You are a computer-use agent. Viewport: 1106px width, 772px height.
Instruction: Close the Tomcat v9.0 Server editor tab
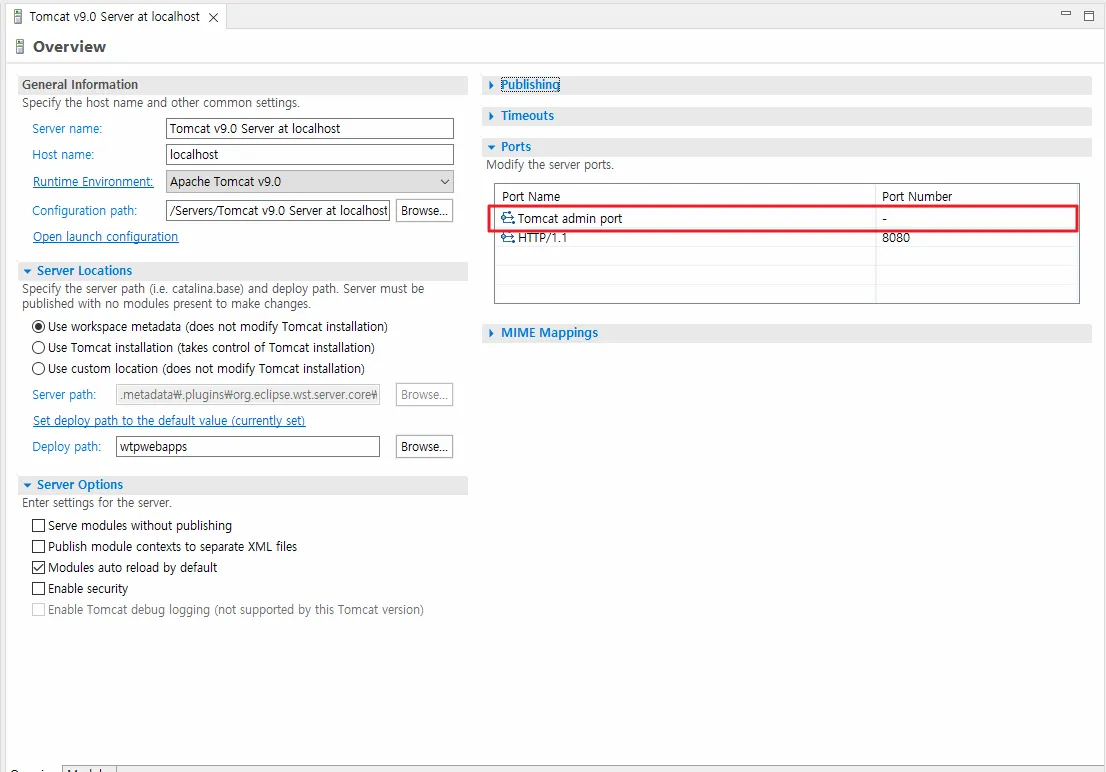pyautogui.click(x=213, y=18)
